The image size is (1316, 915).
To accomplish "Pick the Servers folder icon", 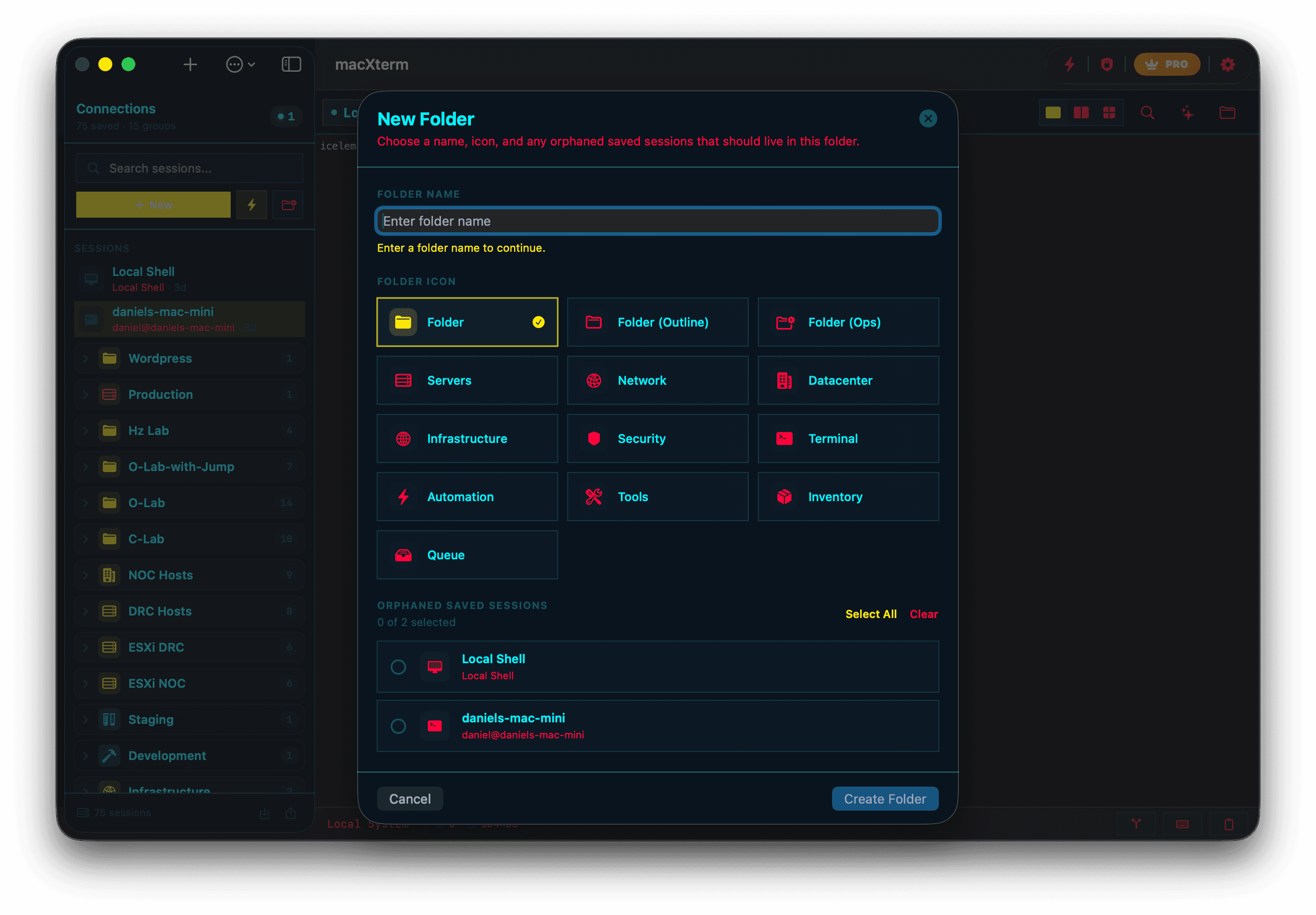I will click(466, 380).
